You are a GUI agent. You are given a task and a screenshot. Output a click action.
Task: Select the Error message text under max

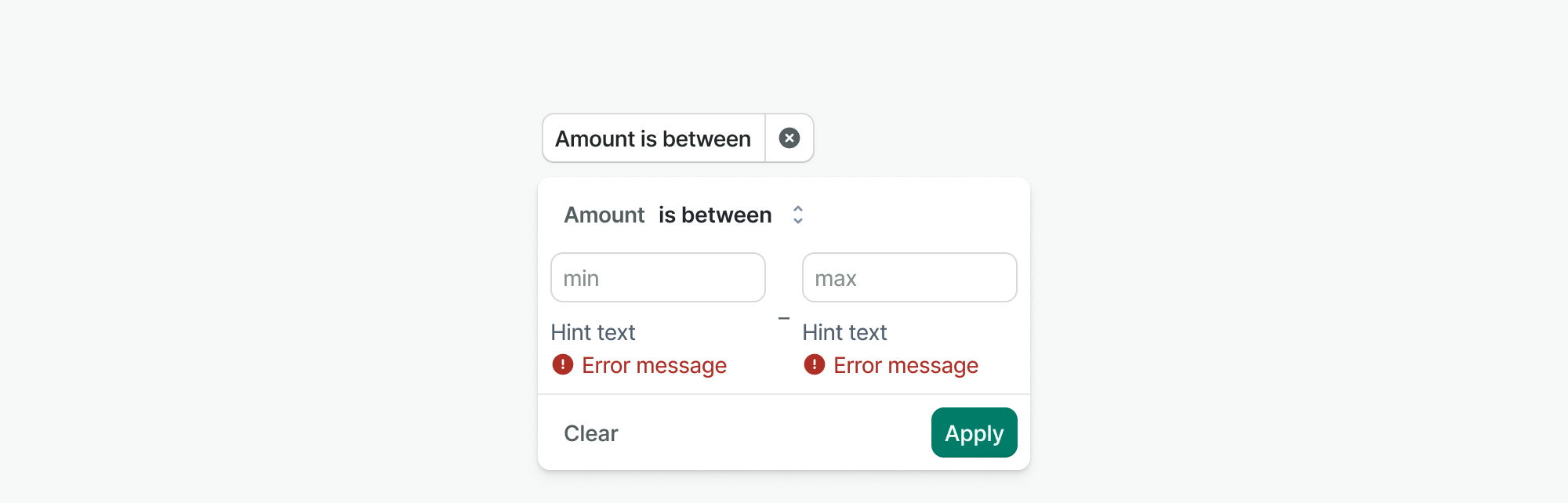pyautogui.click(x=906, y=365)
